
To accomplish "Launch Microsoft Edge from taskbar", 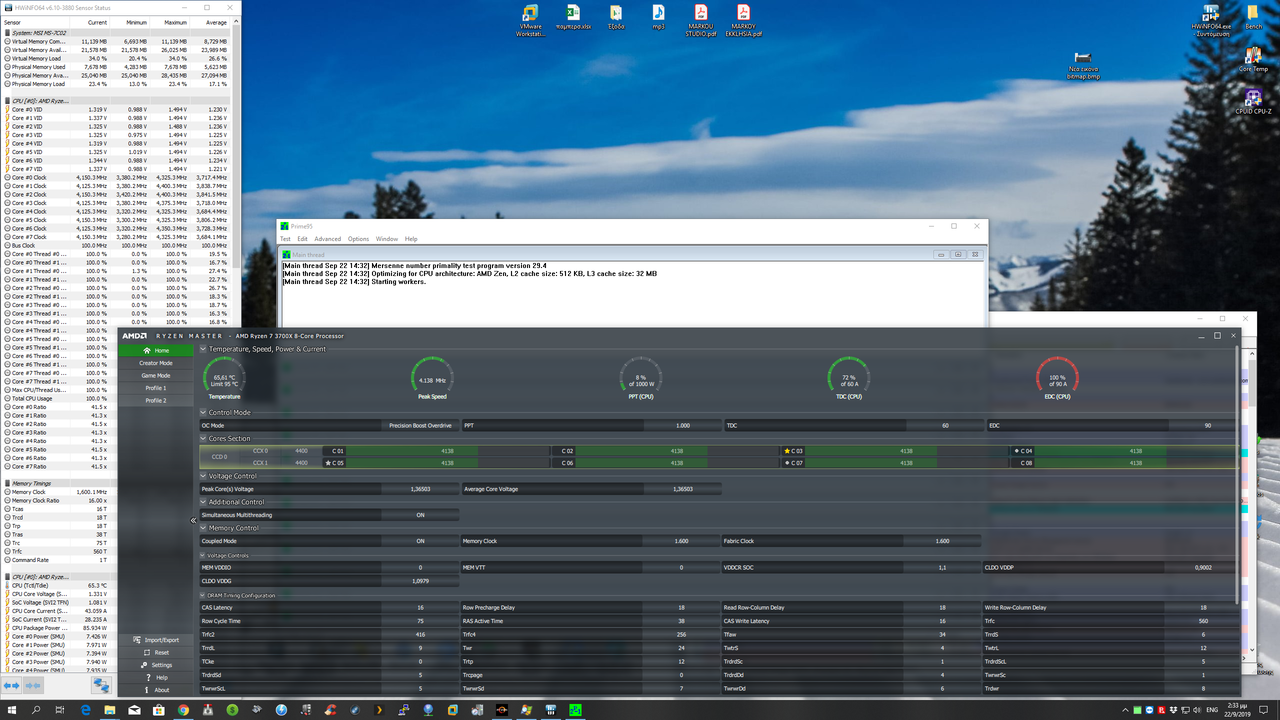I will point(86,710).
